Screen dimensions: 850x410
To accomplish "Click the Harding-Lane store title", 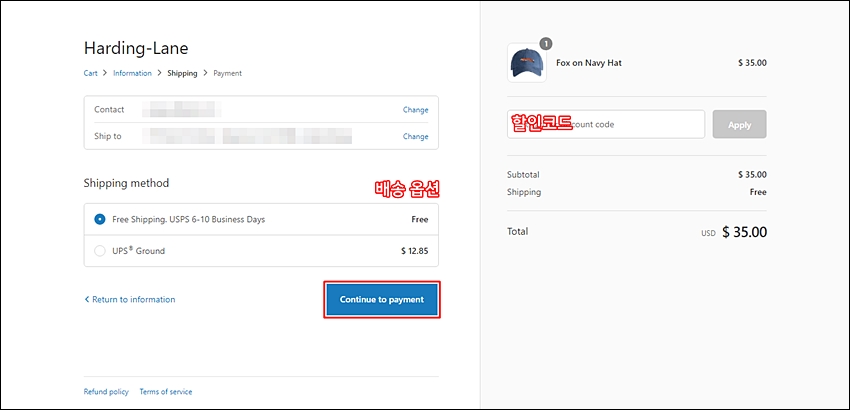I will [136, 48].
